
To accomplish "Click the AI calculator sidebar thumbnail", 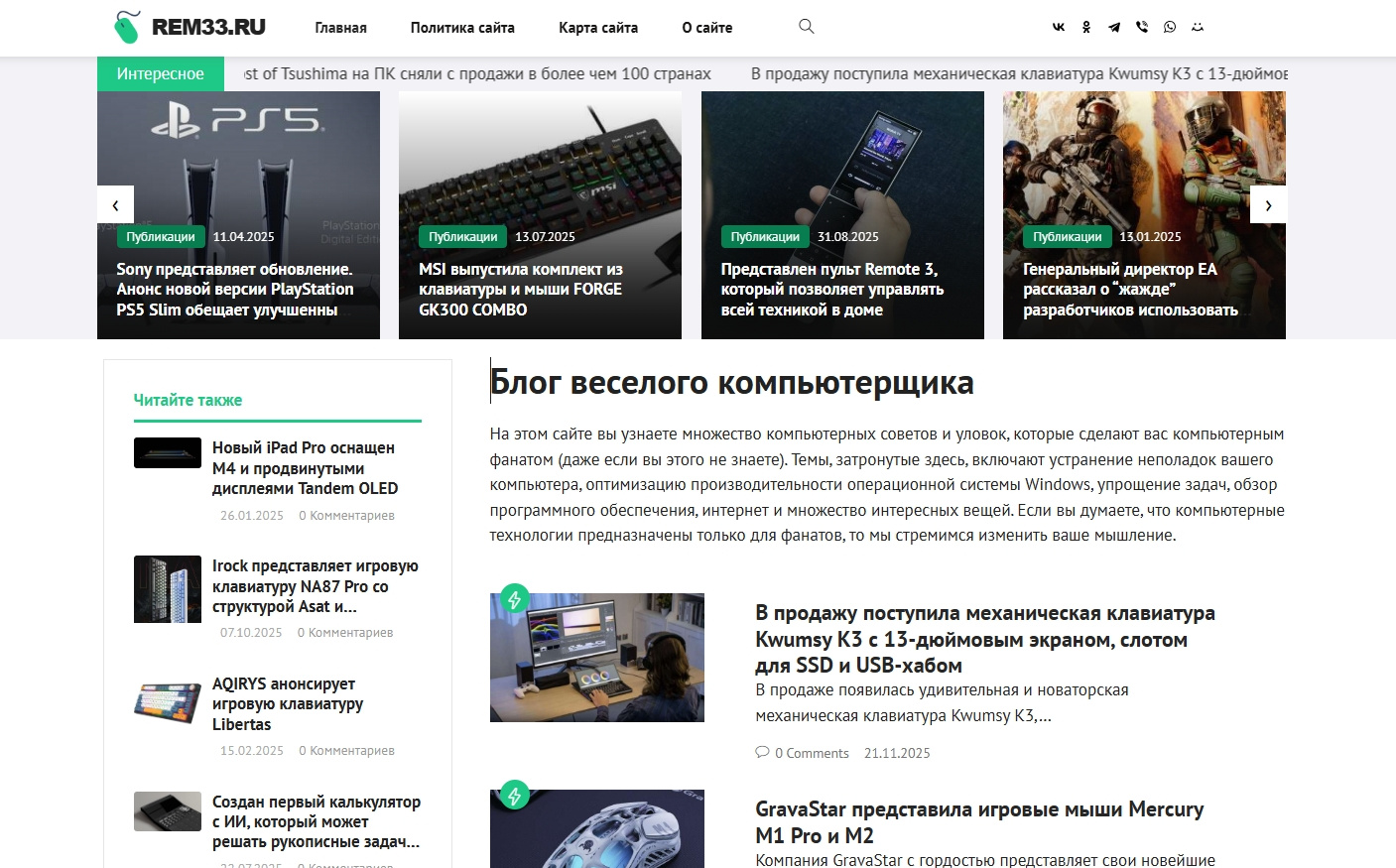I will pyautogui.click(x=168, y=811).
